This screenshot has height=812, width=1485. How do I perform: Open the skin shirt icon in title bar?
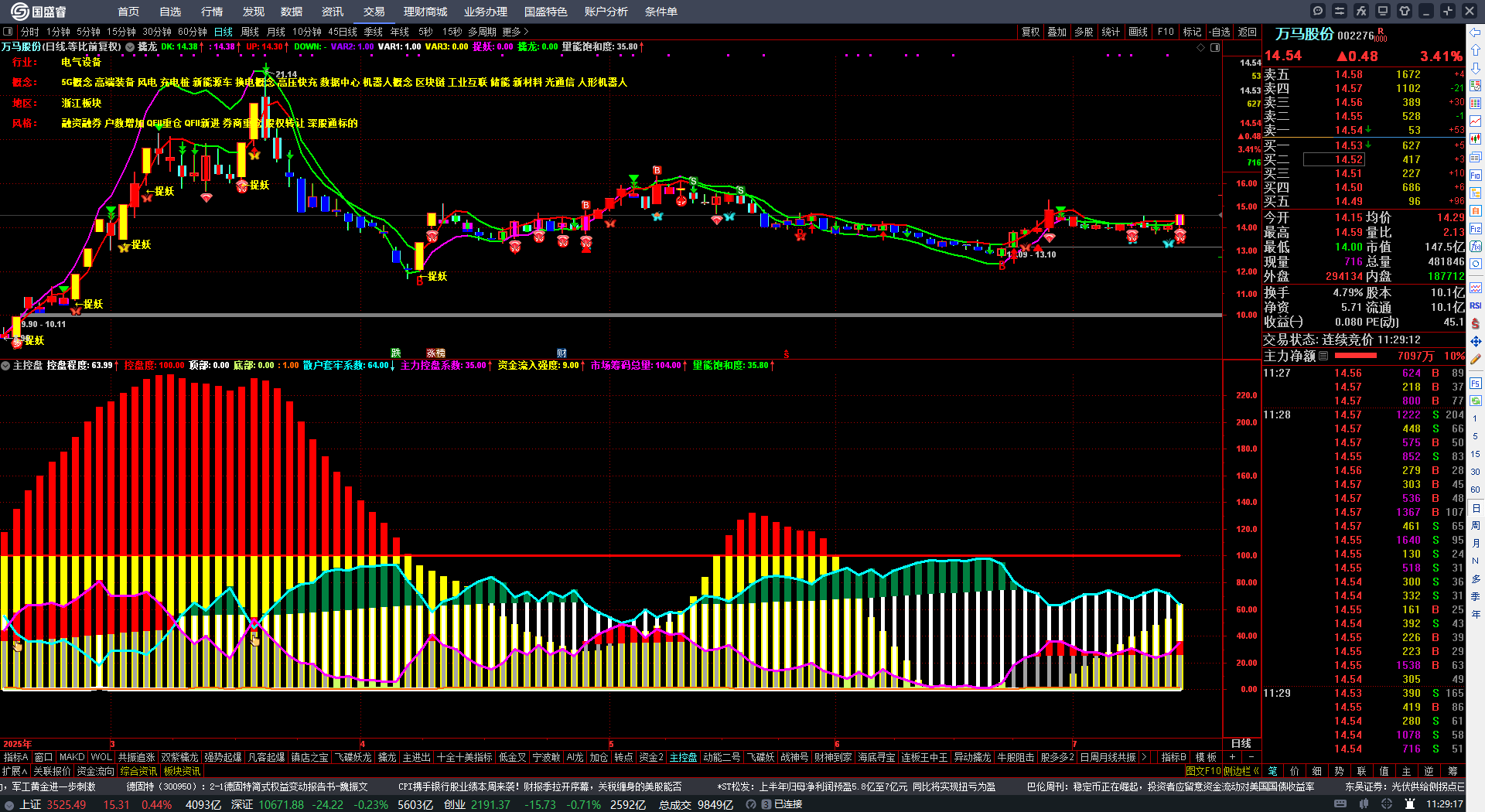click(1405, 11)
